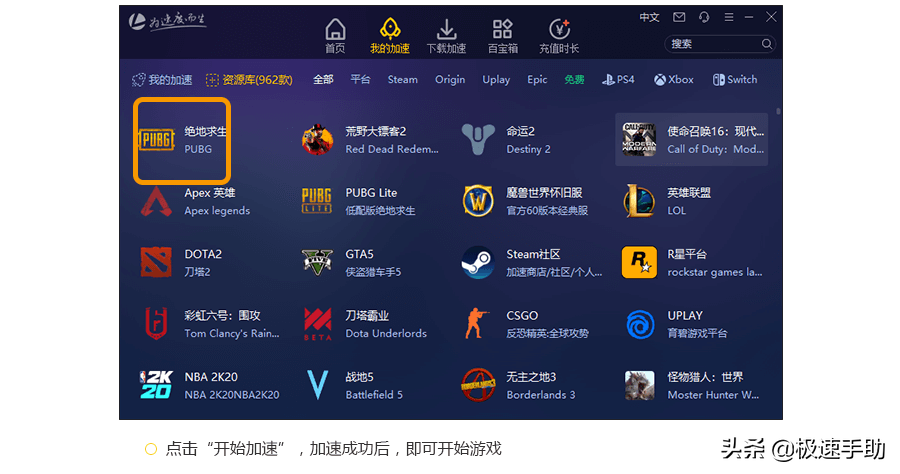Viewport: 900px width, 474px height.
Task: Select the R星平台 Rockstar icon
Action: click(x=639, y=262)
